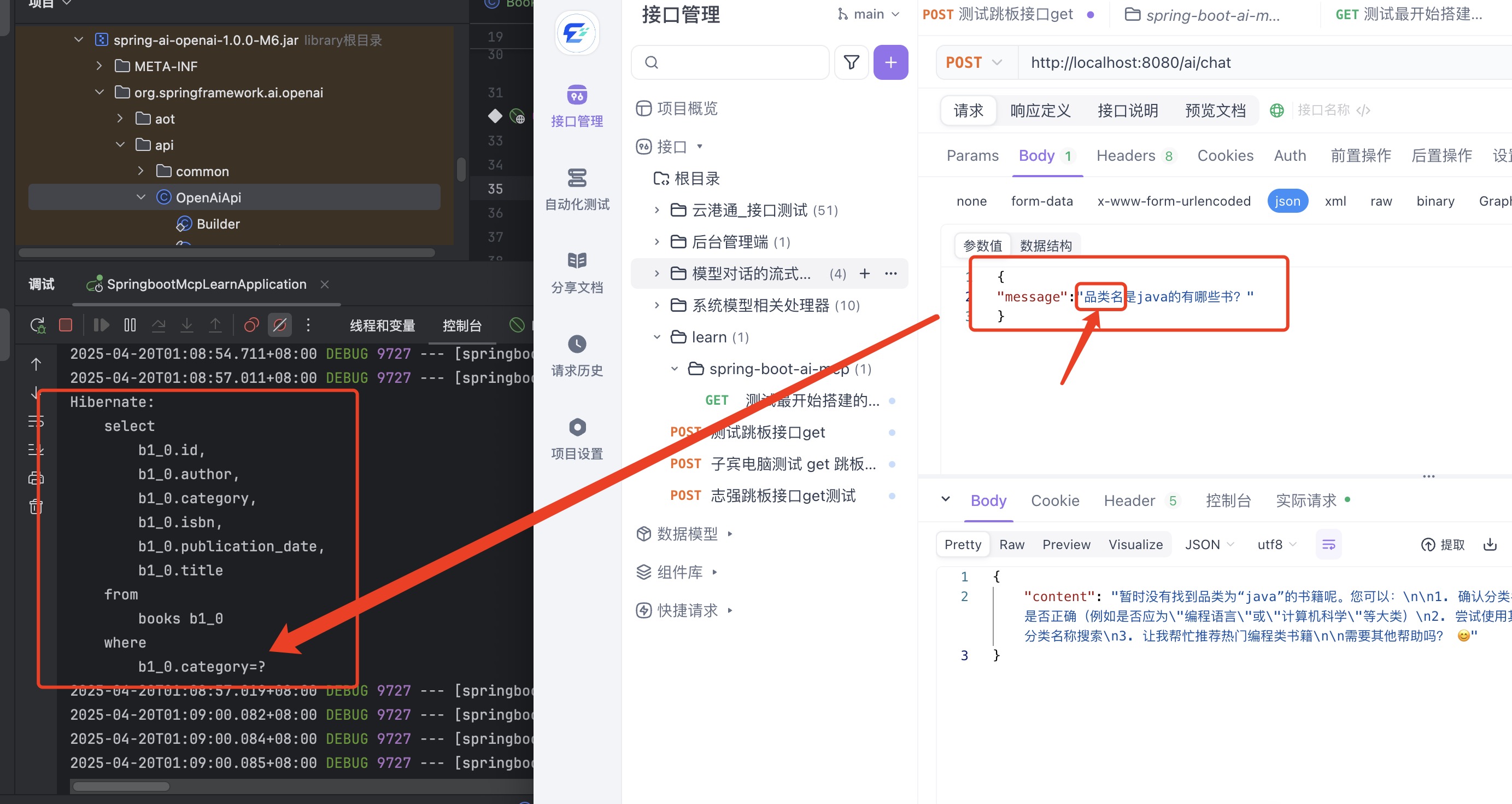Click 提取 extract button in response
The width and height of the screenshot is (1512, 804).
[1443, 545]
